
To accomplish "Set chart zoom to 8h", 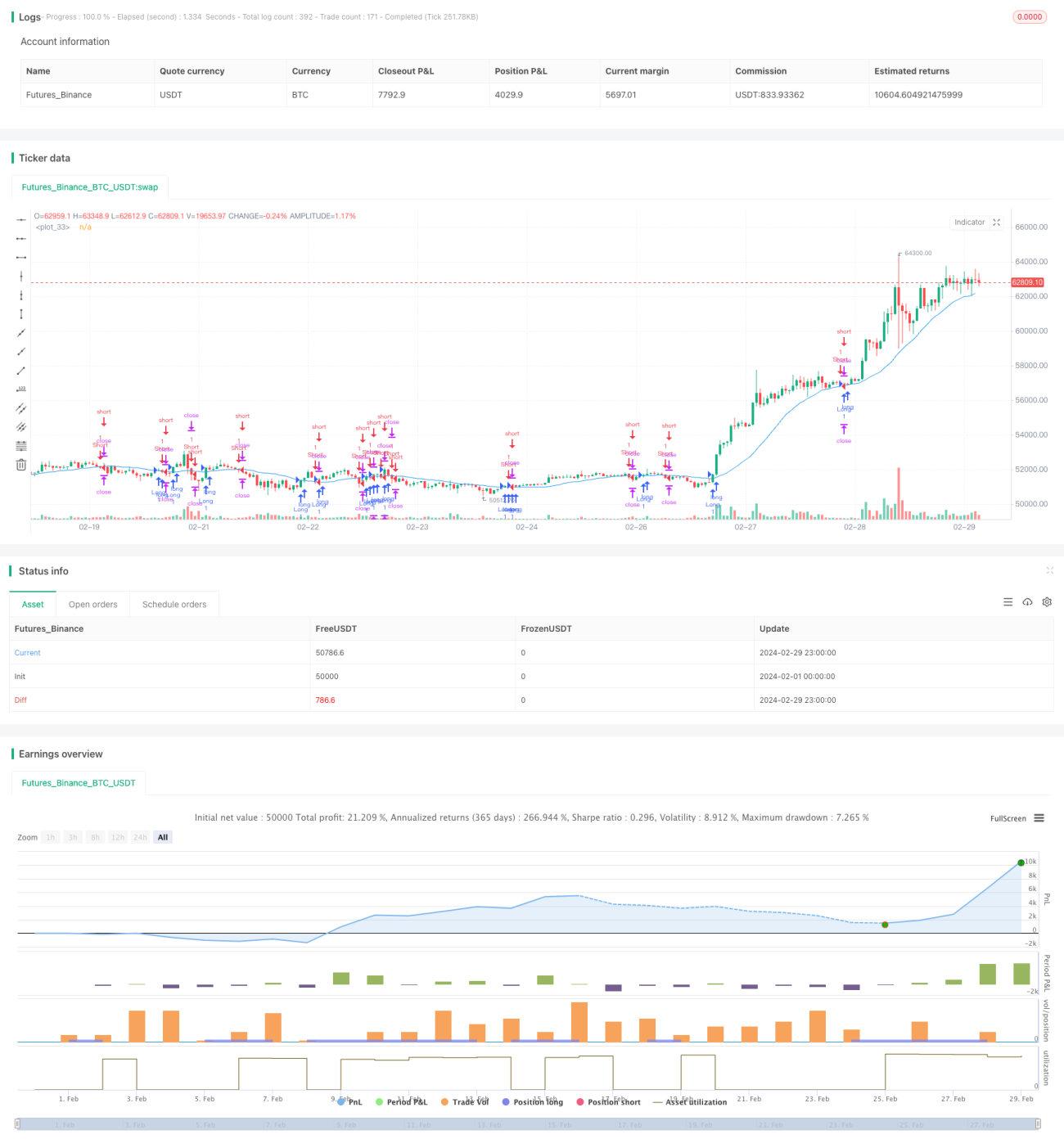I will [x=95, y=837].
